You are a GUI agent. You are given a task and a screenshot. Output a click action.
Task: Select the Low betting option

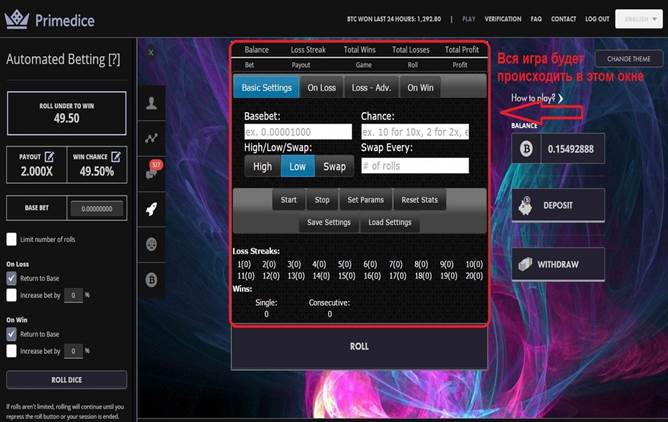(297, 166)
